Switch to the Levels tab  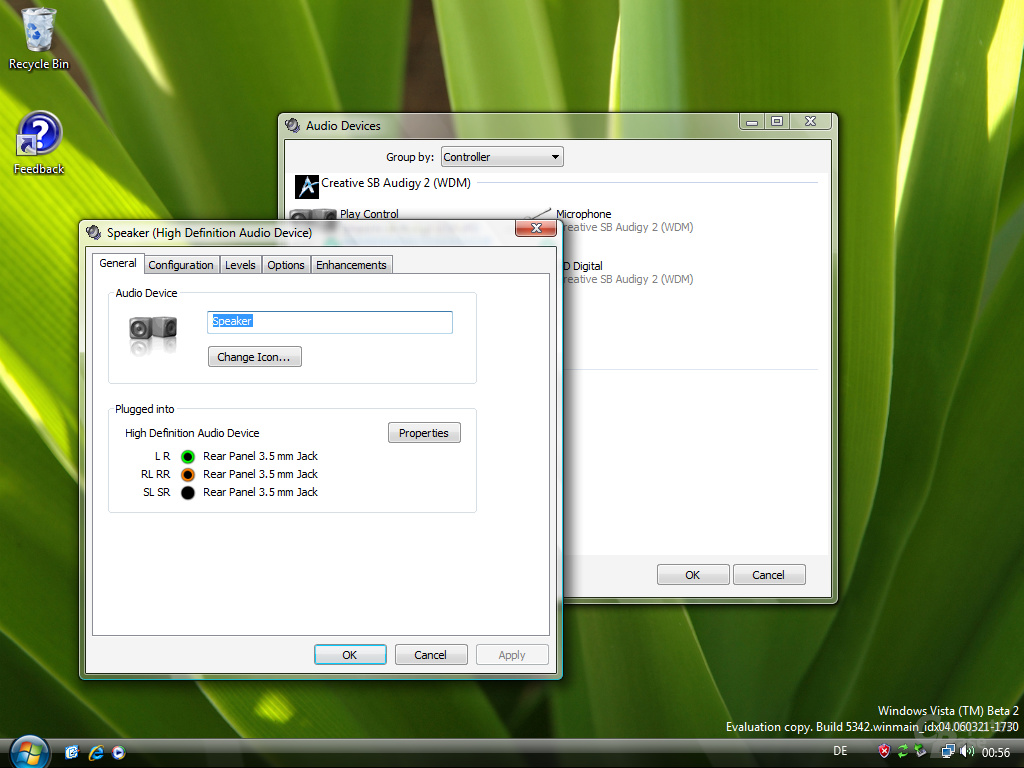tap(240, 265)
